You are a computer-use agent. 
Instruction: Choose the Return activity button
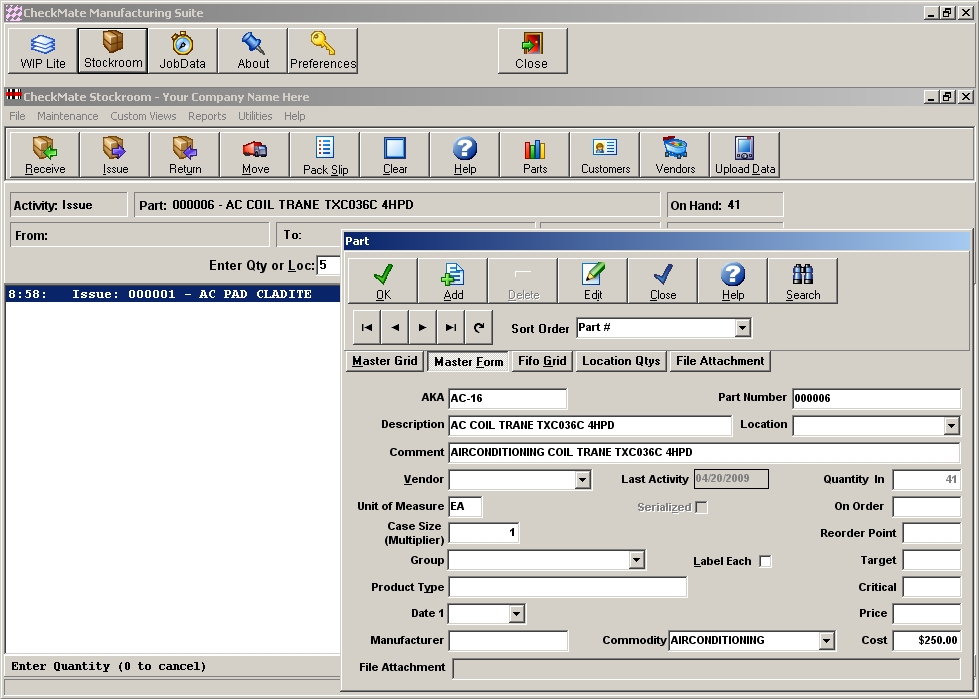pos(185,155)
